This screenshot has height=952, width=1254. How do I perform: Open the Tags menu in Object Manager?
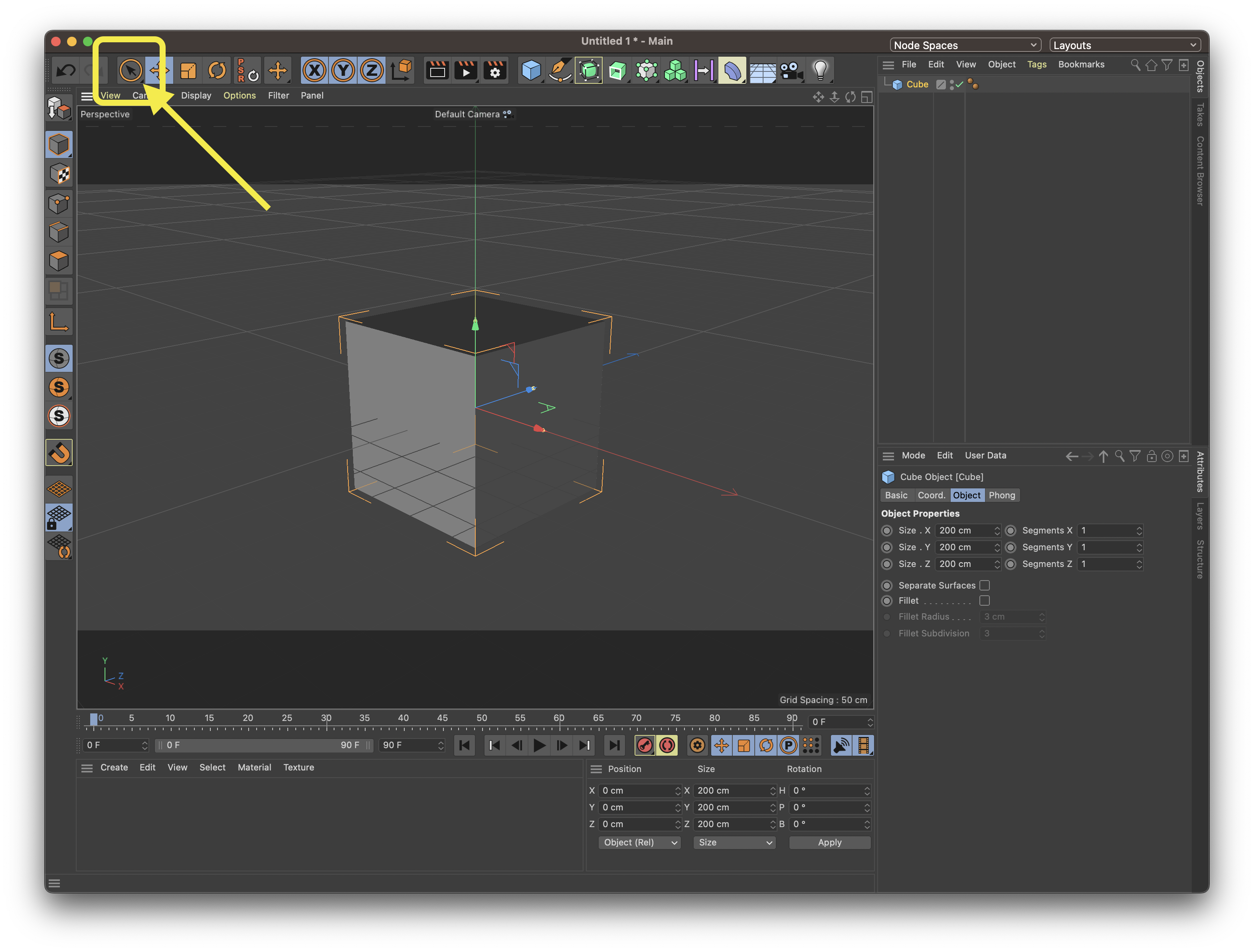click(1037, 64)
